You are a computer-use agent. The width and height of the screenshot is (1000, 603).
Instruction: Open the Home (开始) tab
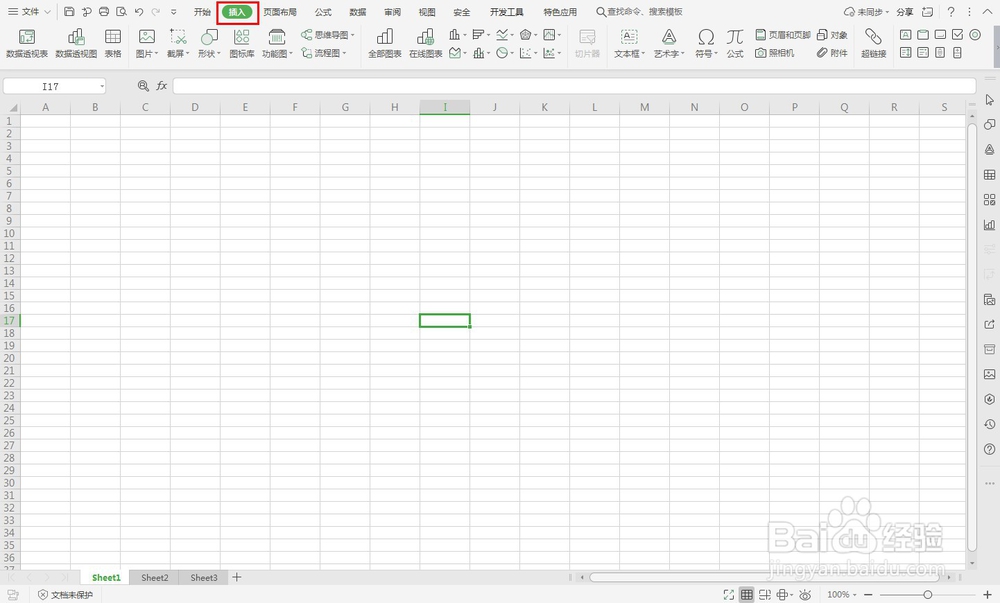pos(202,12)
